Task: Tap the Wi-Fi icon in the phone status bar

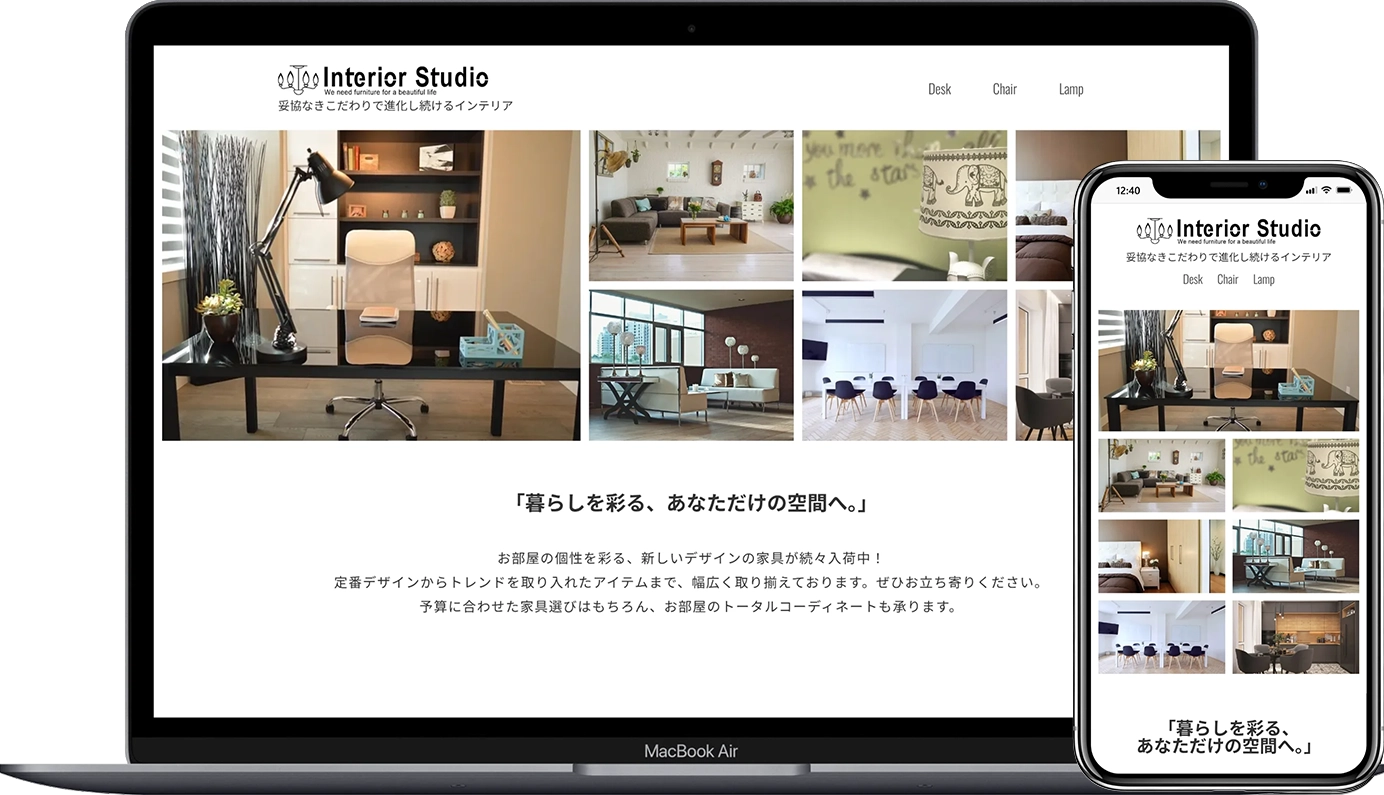Action: coord(1325,190)
